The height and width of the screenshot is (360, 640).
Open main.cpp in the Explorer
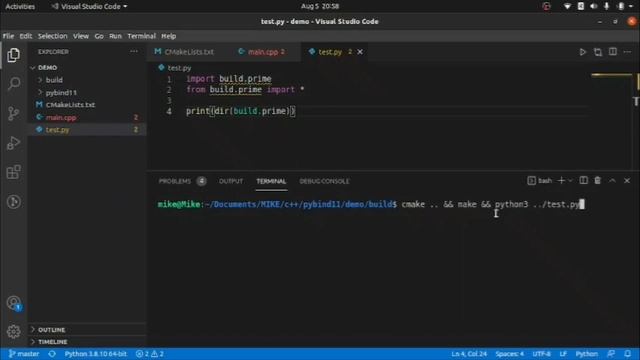[x=61, y=118]
